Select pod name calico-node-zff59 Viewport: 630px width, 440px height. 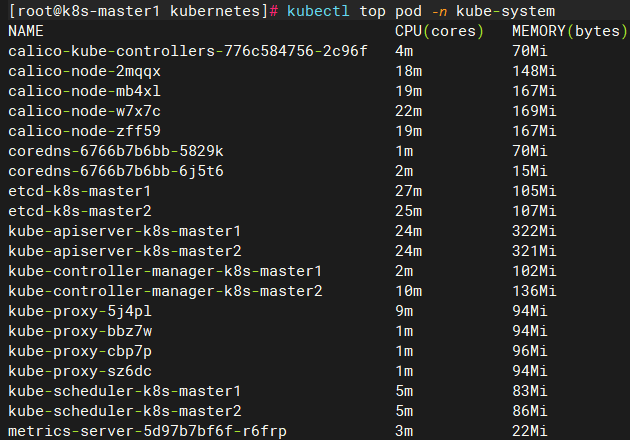coord(84,131)
